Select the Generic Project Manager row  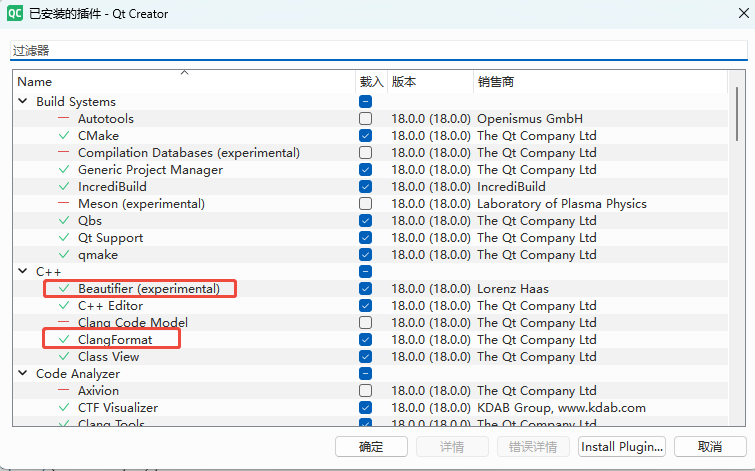click(x=371, y=170)
